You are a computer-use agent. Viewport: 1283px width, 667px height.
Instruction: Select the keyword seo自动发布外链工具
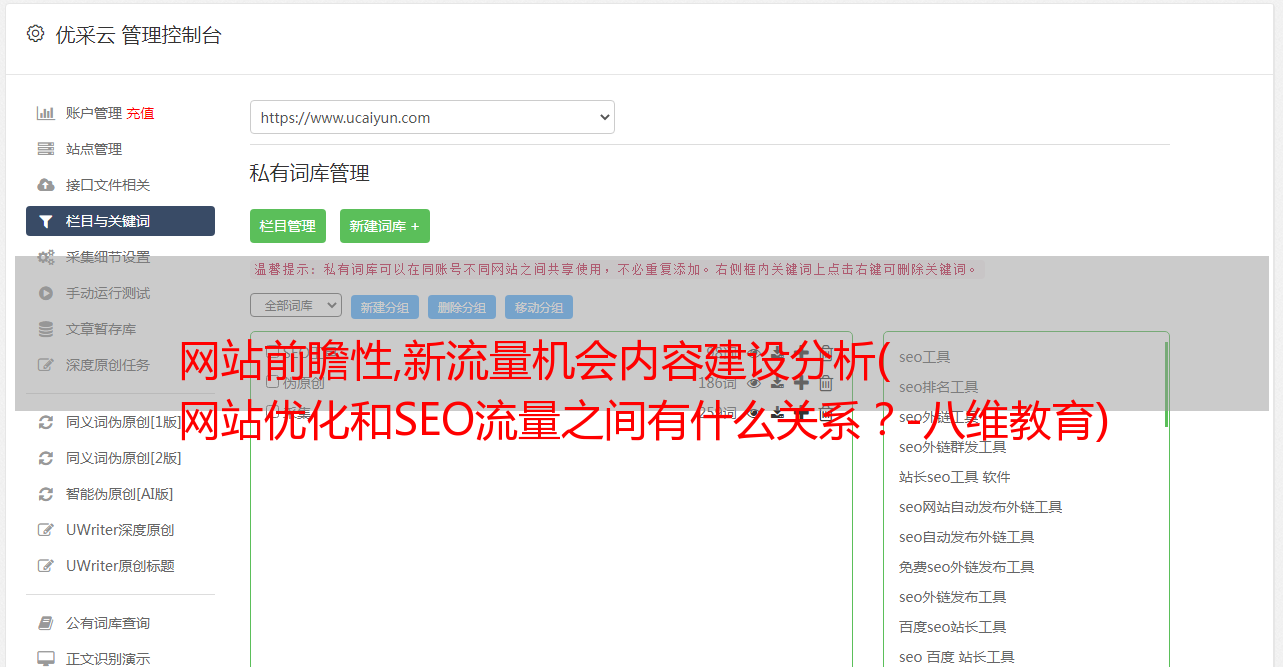[967, 537]
